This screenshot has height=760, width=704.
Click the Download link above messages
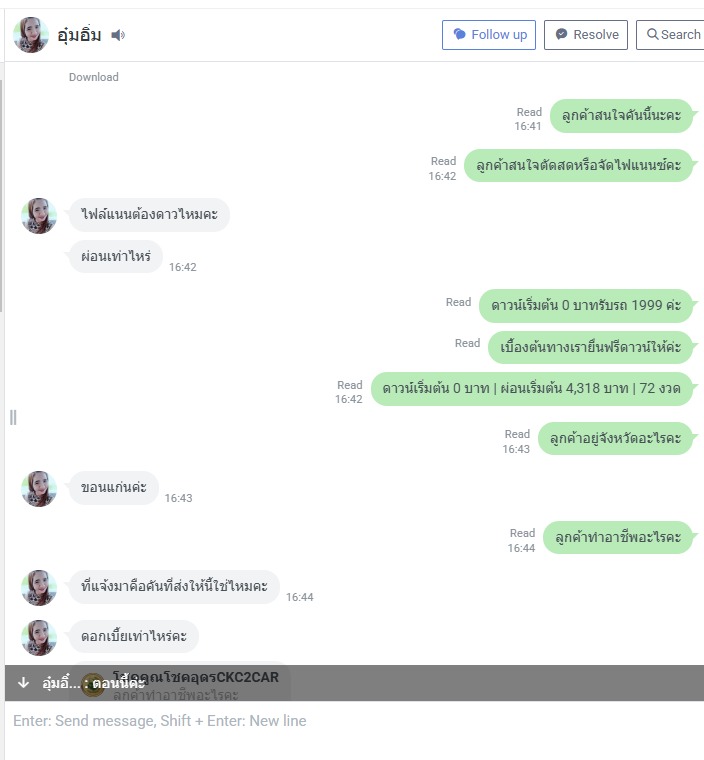[x=94, y=77]
